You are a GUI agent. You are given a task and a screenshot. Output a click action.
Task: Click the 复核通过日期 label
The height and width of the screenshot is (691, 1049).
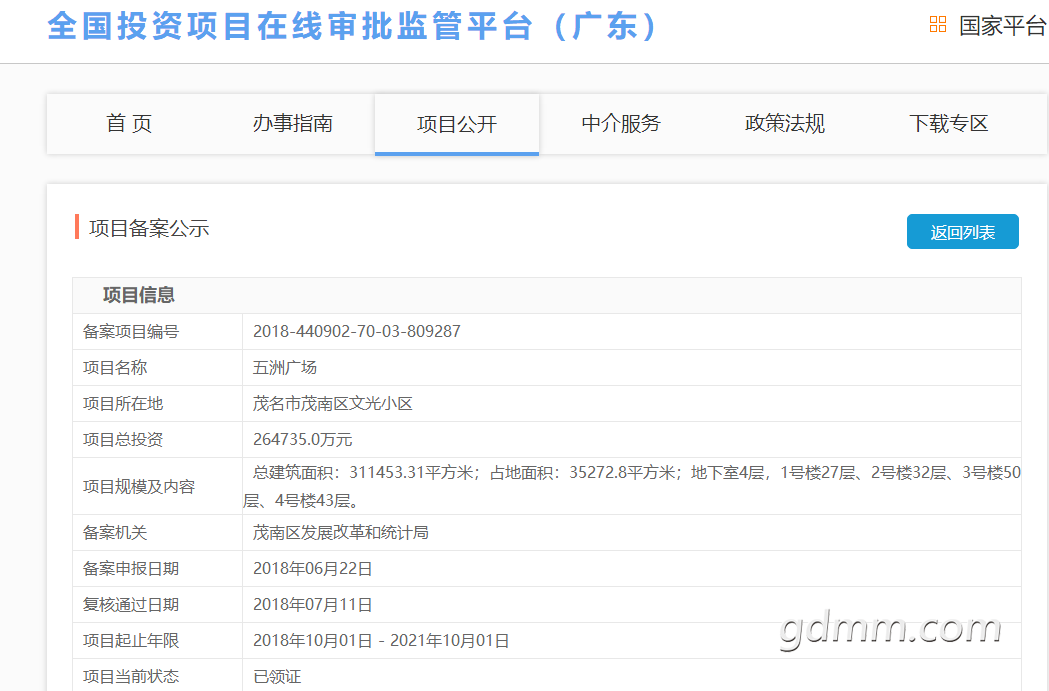pos(130,605)
